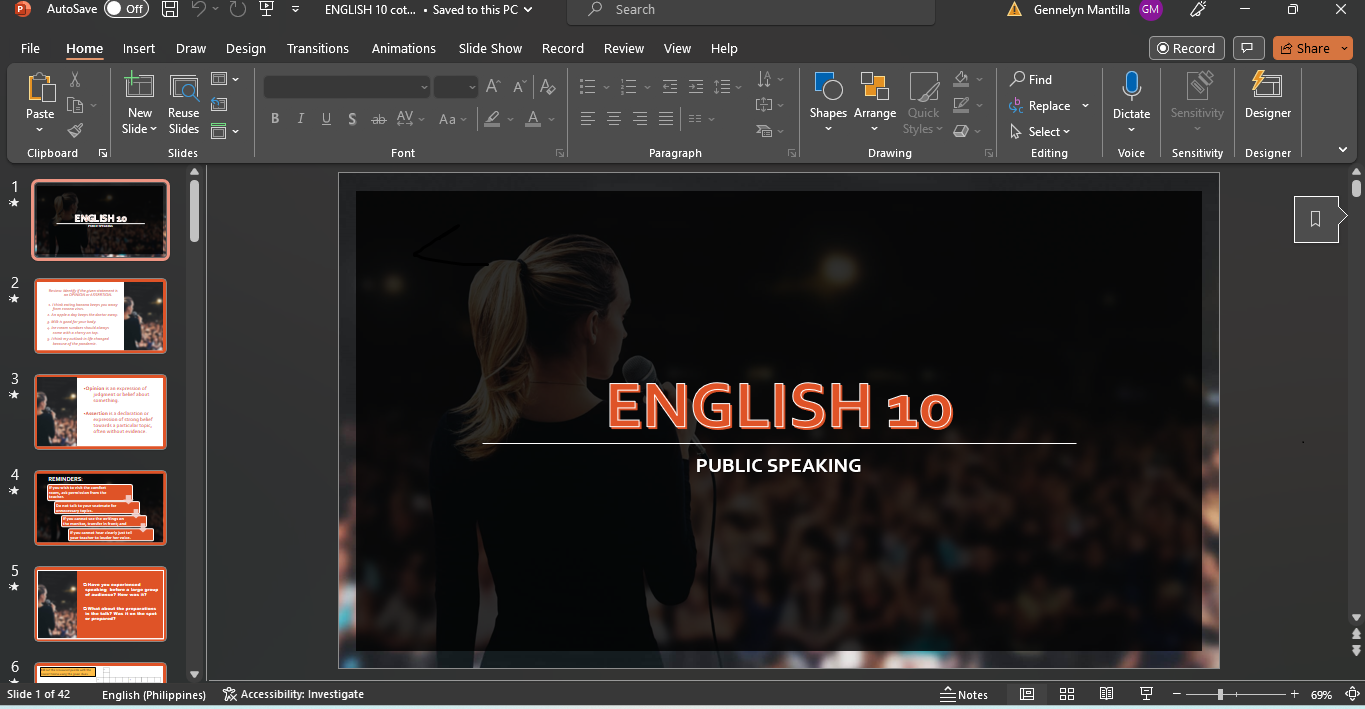
Task: Open the Designer pane
Action: point(1267,98)
